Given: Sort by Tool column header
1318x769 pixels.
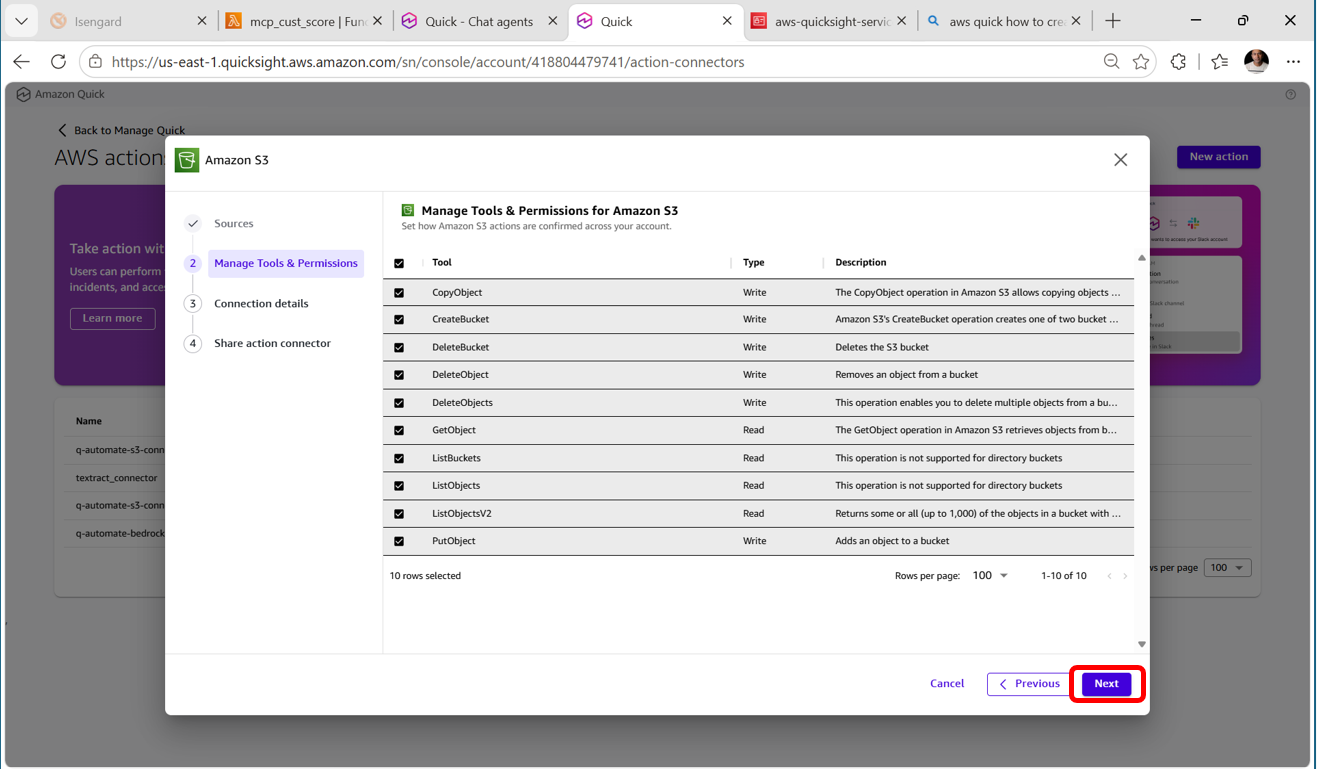Looking at the screenshot, I should pos(442,263).
